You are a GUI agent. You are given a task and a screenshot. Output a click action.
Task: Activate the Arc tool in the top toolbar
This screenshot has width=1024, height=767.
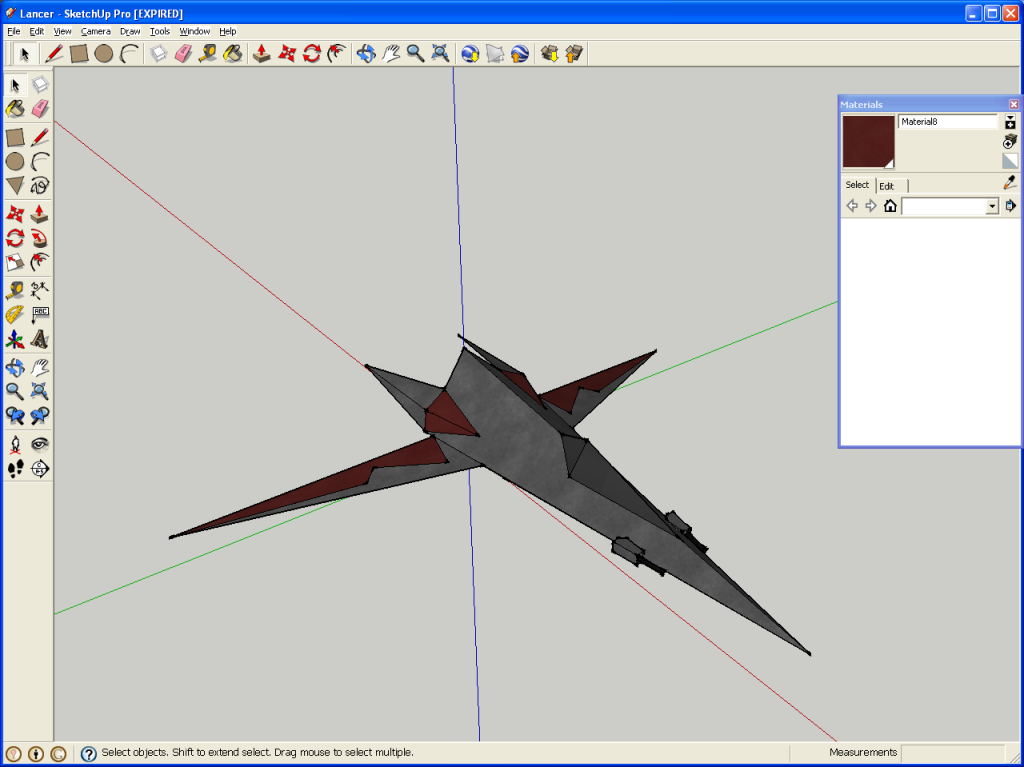129,54
